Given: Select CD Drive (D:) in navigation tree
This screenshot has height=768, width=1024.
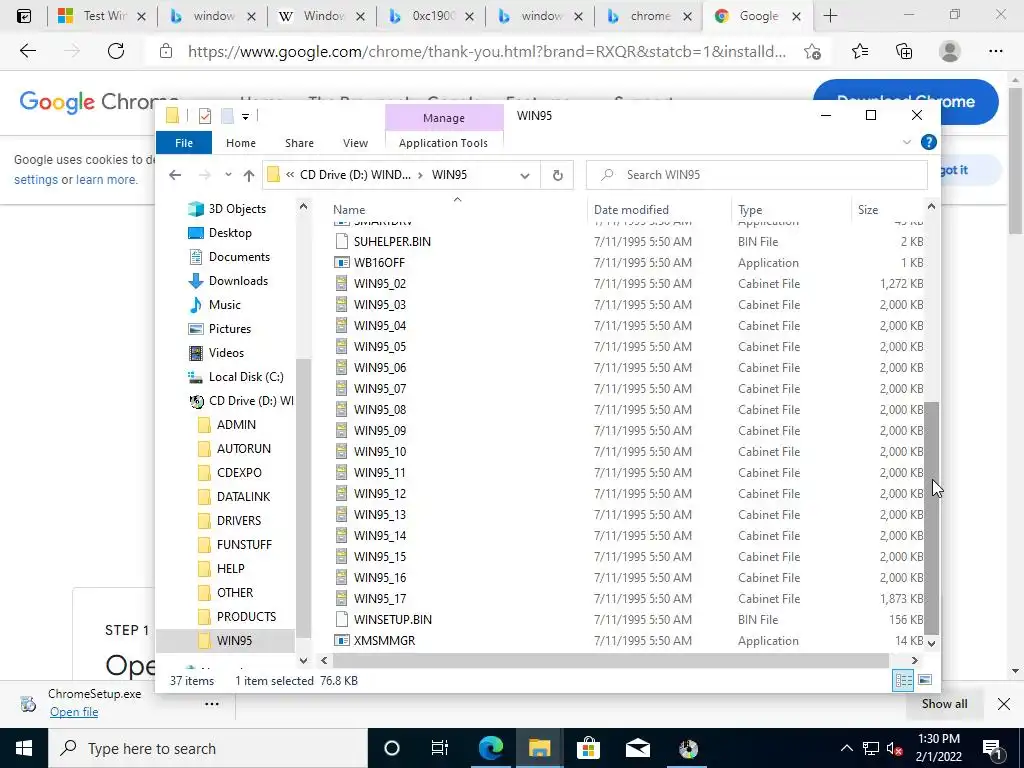Looking at the screenshot, I should [x=241, y=401].
